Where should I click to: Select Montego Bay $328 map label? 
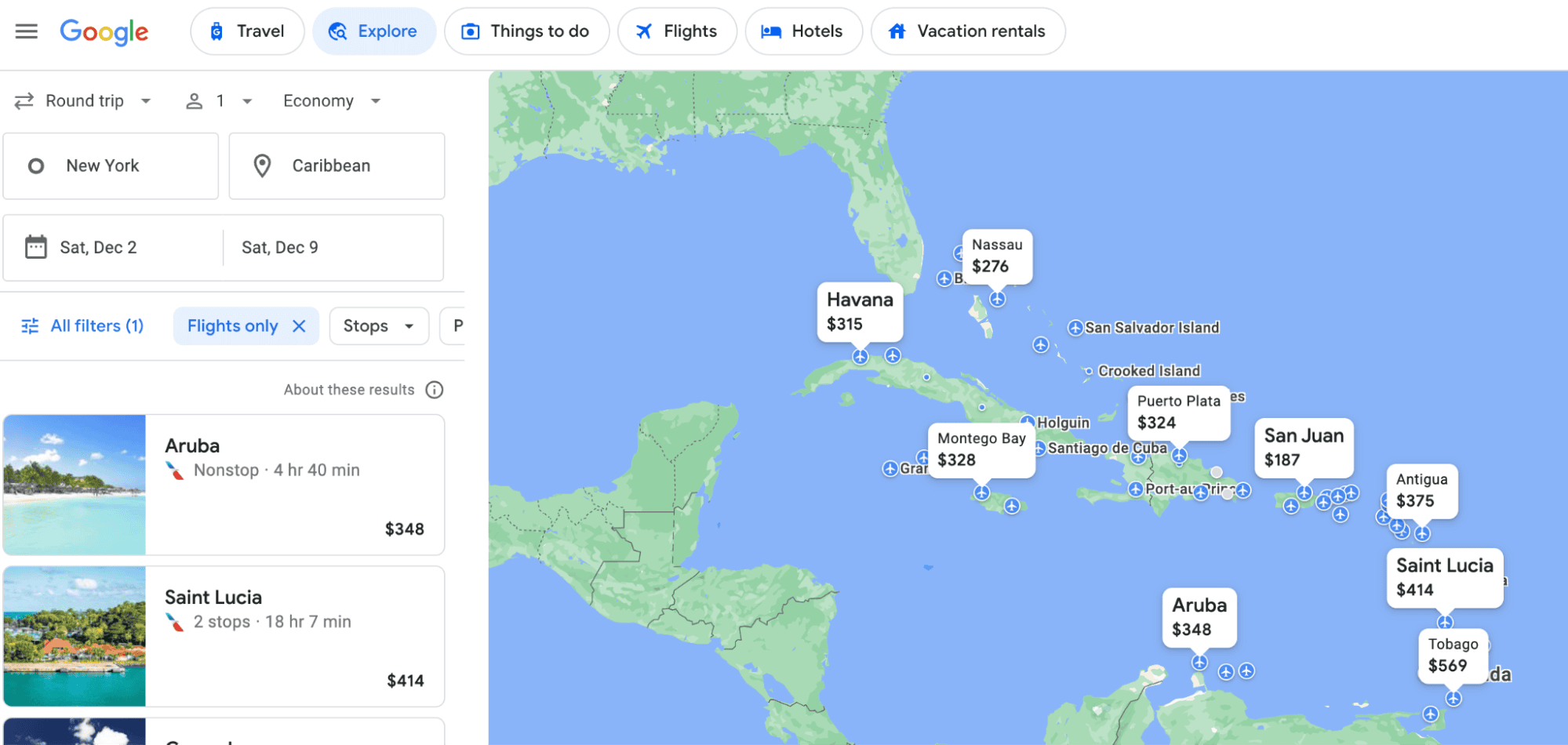(981, 449)
